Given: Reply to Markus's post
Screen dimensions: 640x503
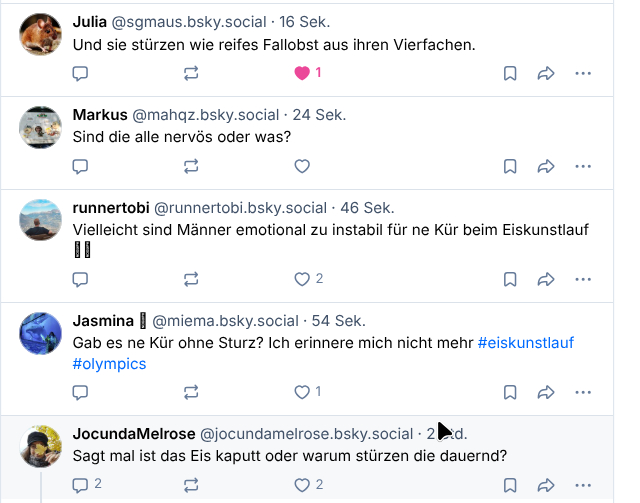Looking at the screenshot, I should [81, 166].
